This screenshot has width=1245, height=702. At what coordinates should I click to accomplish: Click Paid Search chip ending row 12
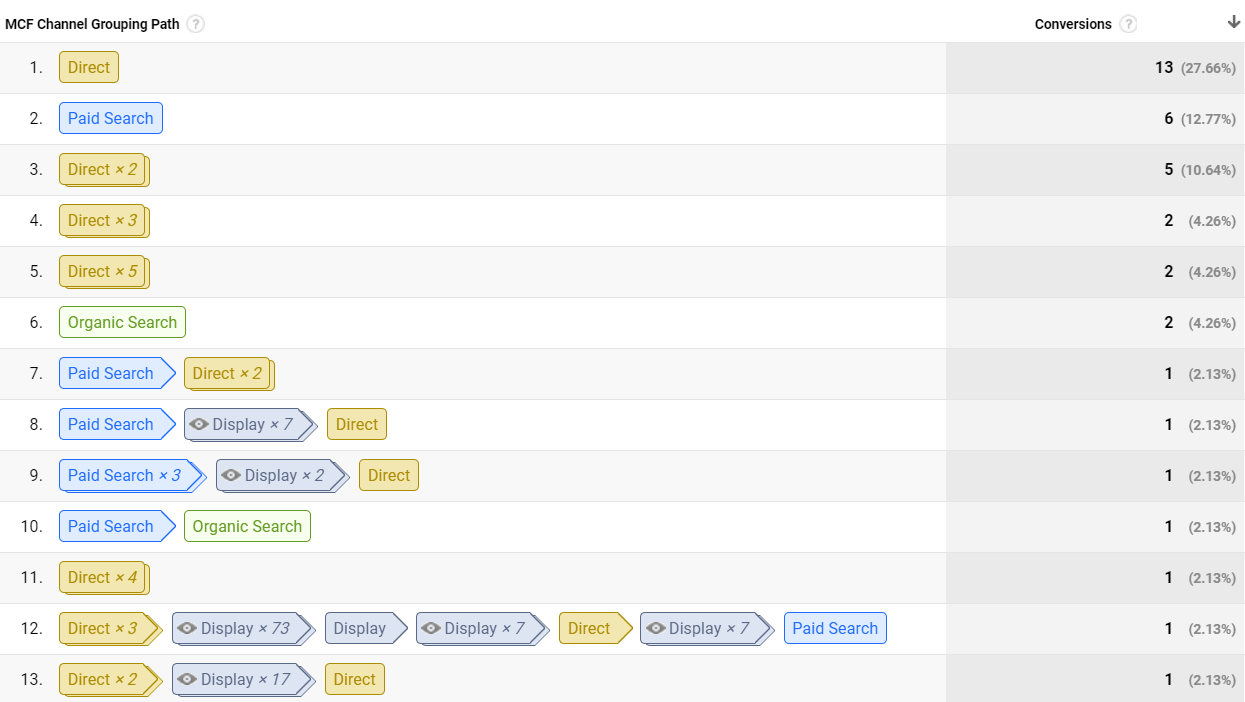tap(835, 629)
